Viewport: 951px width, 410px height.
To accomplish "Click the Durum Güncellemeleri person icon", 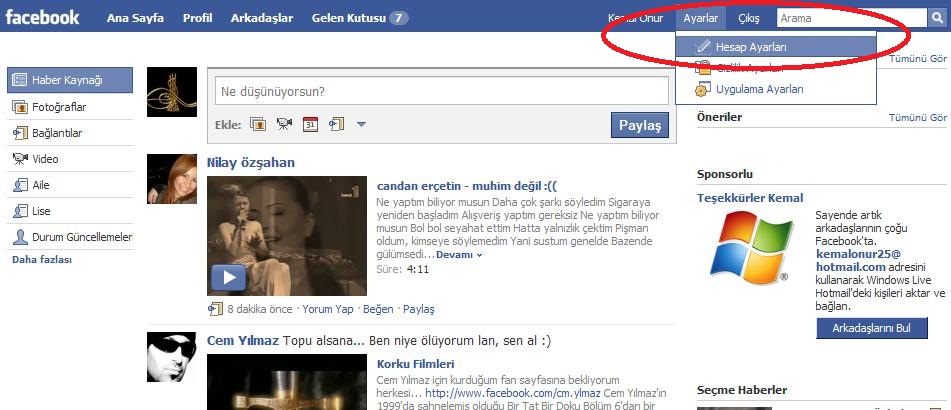I will 19,237.
